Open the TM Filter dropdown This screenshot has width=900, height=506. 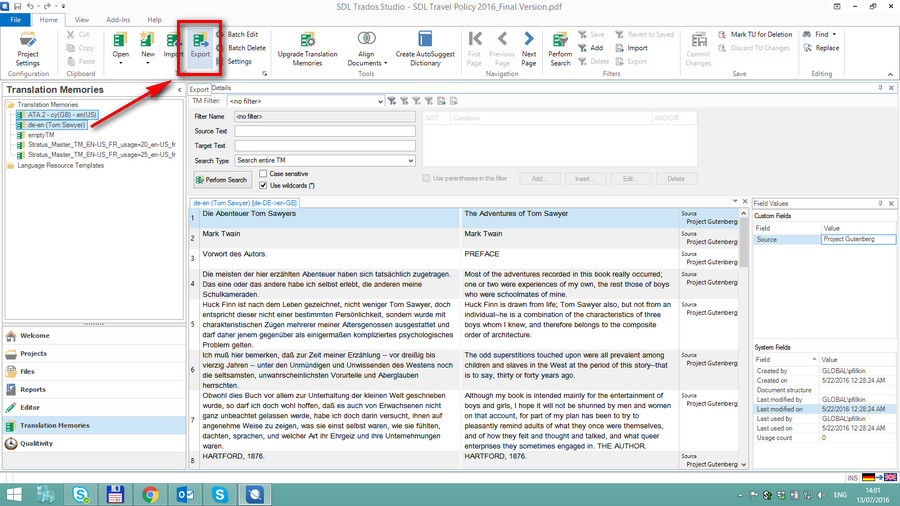point(380,102)
